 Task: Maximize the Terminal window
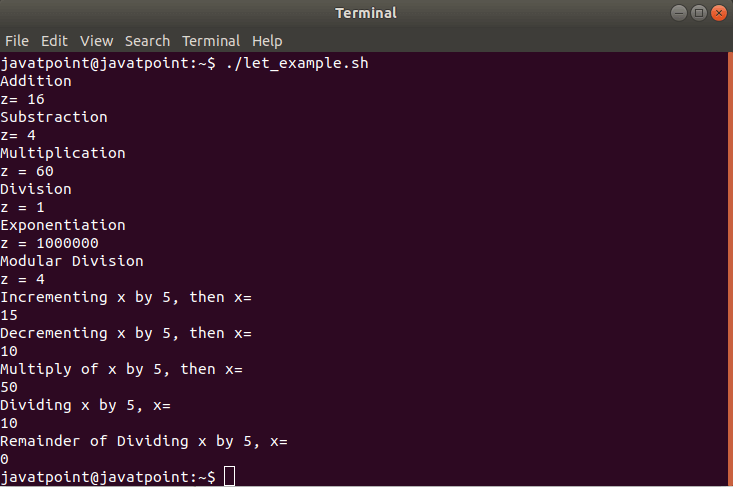point(698,13)
